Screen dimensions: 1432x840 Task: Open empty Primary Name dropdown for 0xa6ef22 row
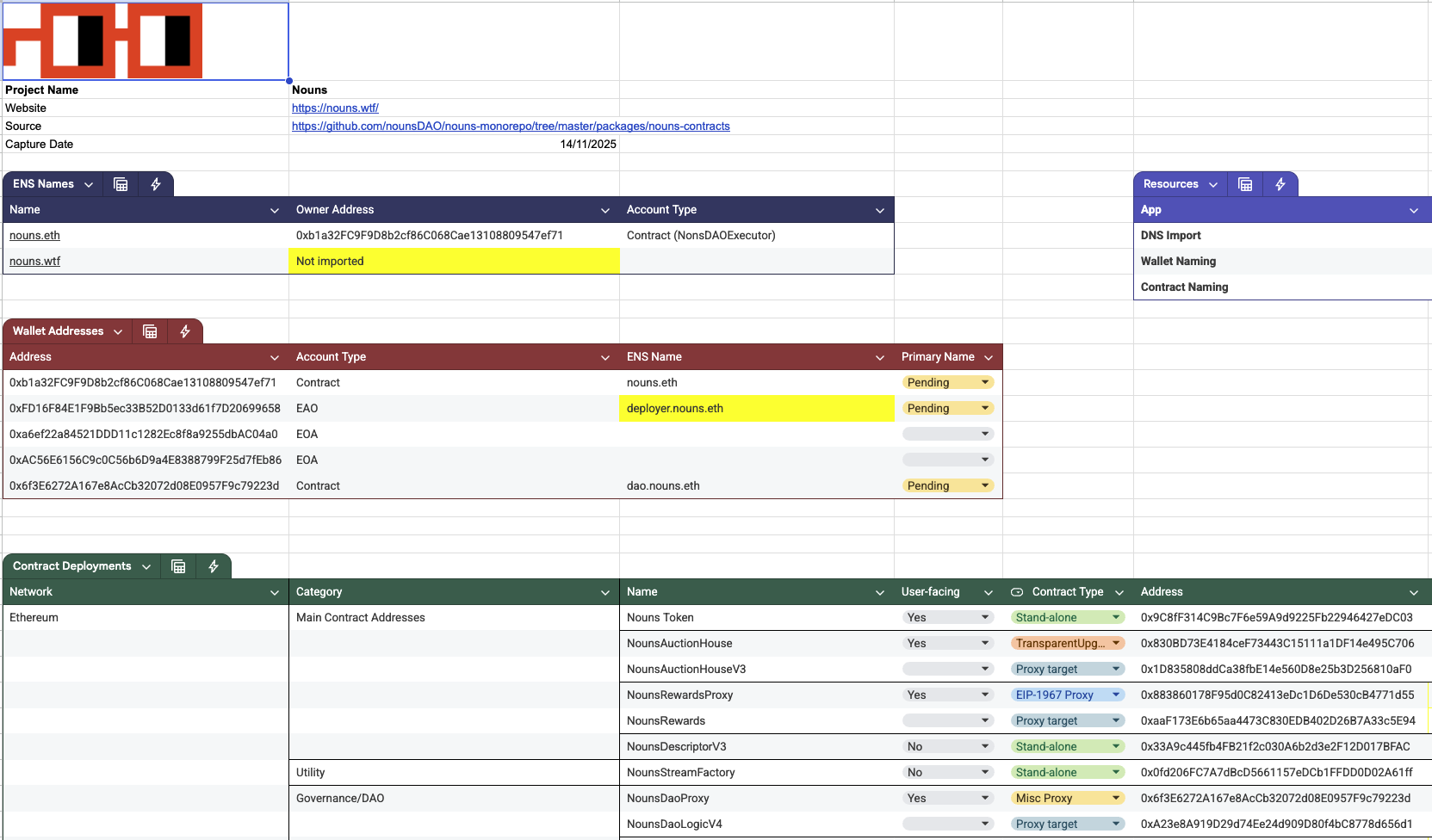pos(948,435)
